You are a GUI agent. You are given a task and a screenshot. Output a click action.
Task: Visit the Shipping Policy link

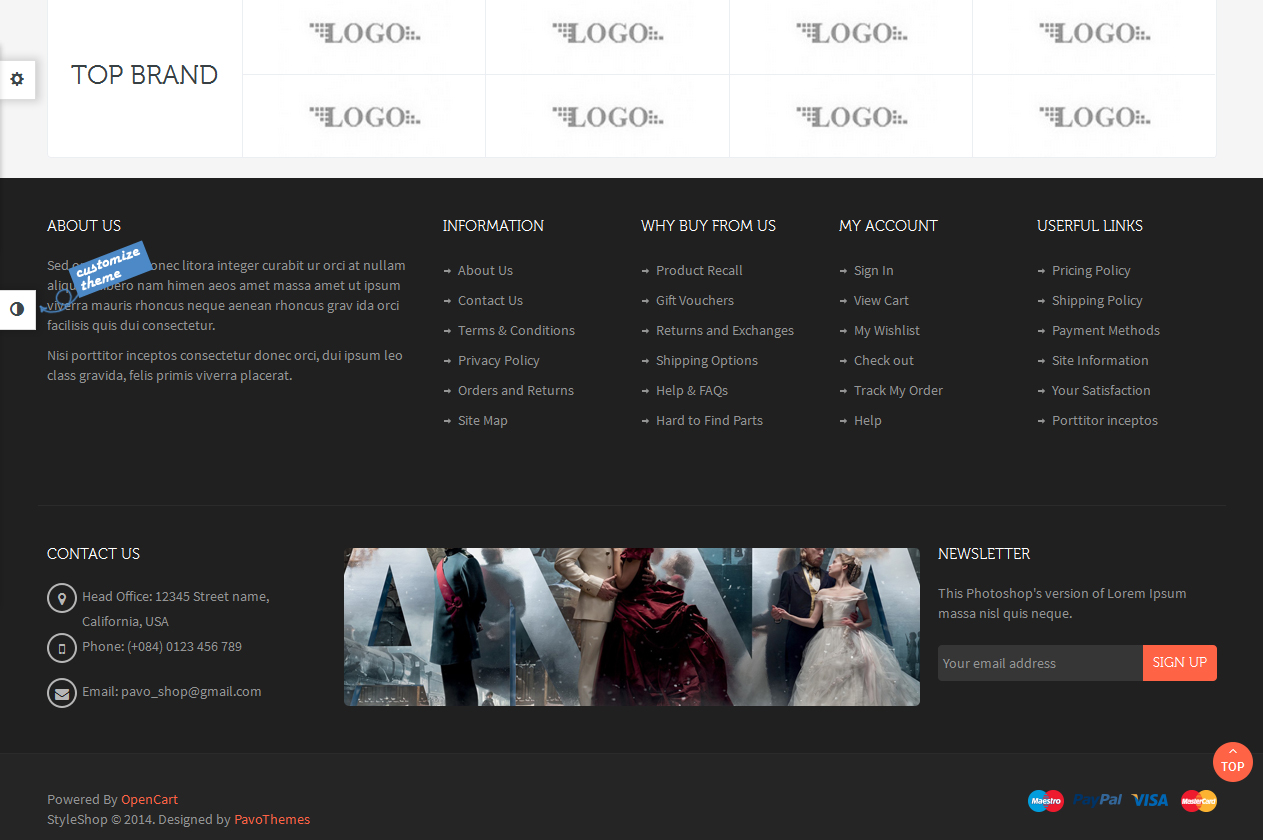coord(1096,300)
